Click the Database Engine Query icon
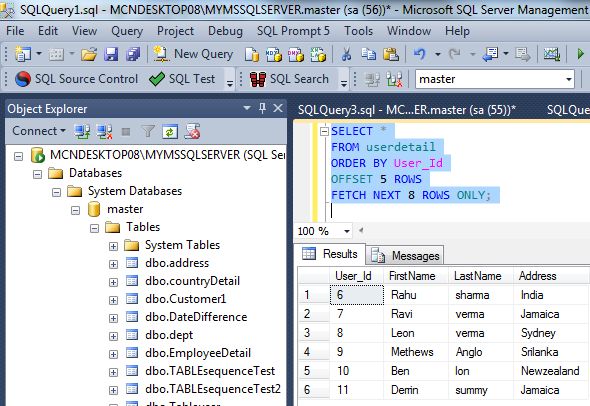Screen dimensions: 590x406 click(252, 55)
